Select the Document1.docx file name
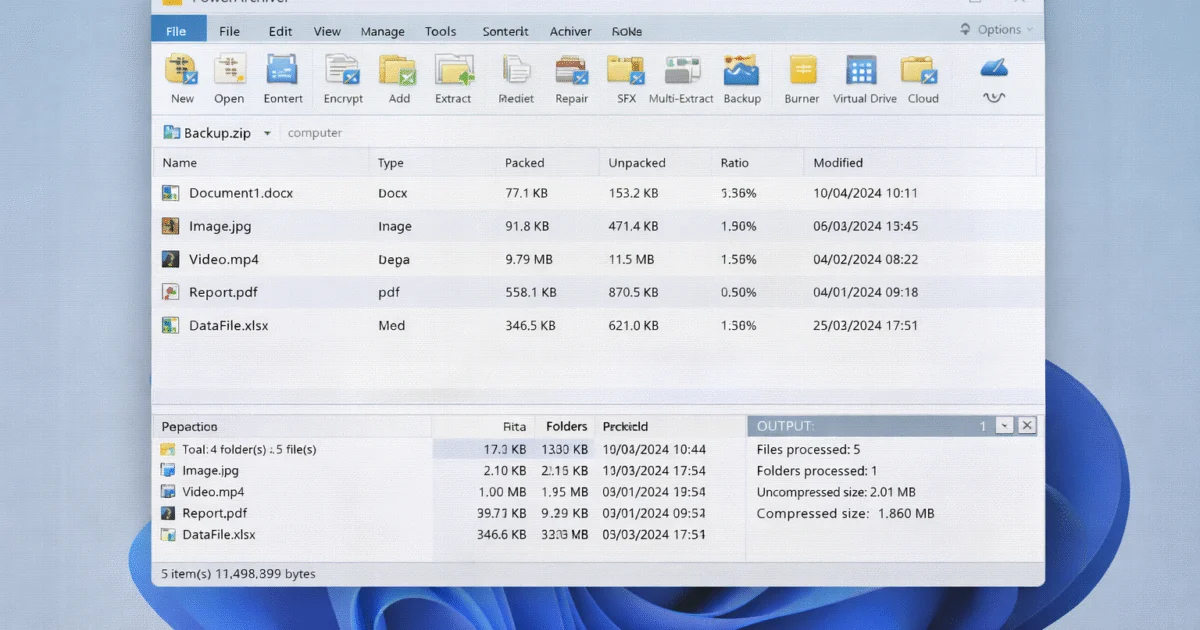The height and width of the screenshot is (630, 1200). (241, 193)
